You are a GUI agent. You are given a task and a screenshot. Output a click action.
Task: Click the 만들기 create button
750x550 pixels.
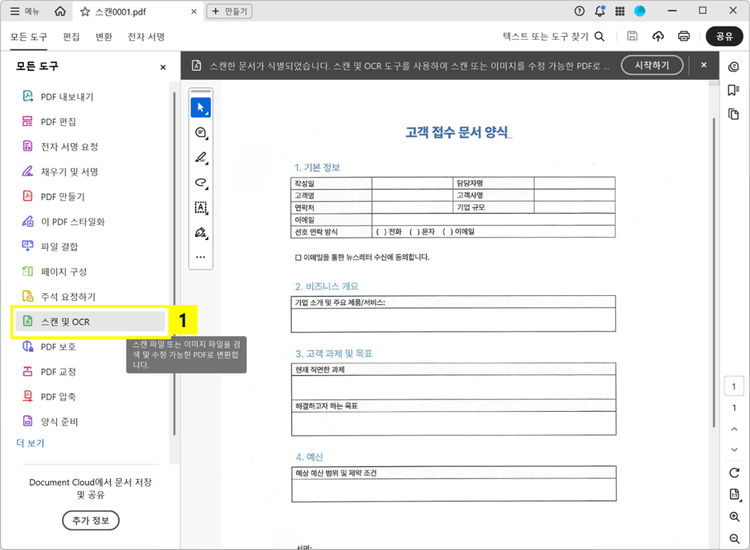230,11
